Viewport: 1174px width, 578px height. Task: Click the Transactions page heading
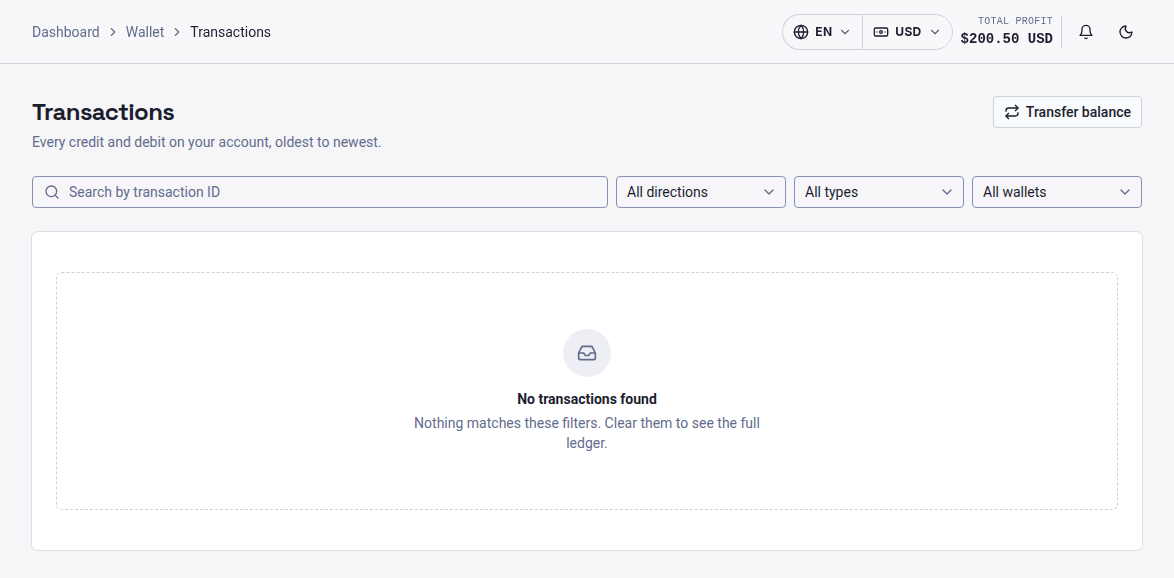[103, 112]
